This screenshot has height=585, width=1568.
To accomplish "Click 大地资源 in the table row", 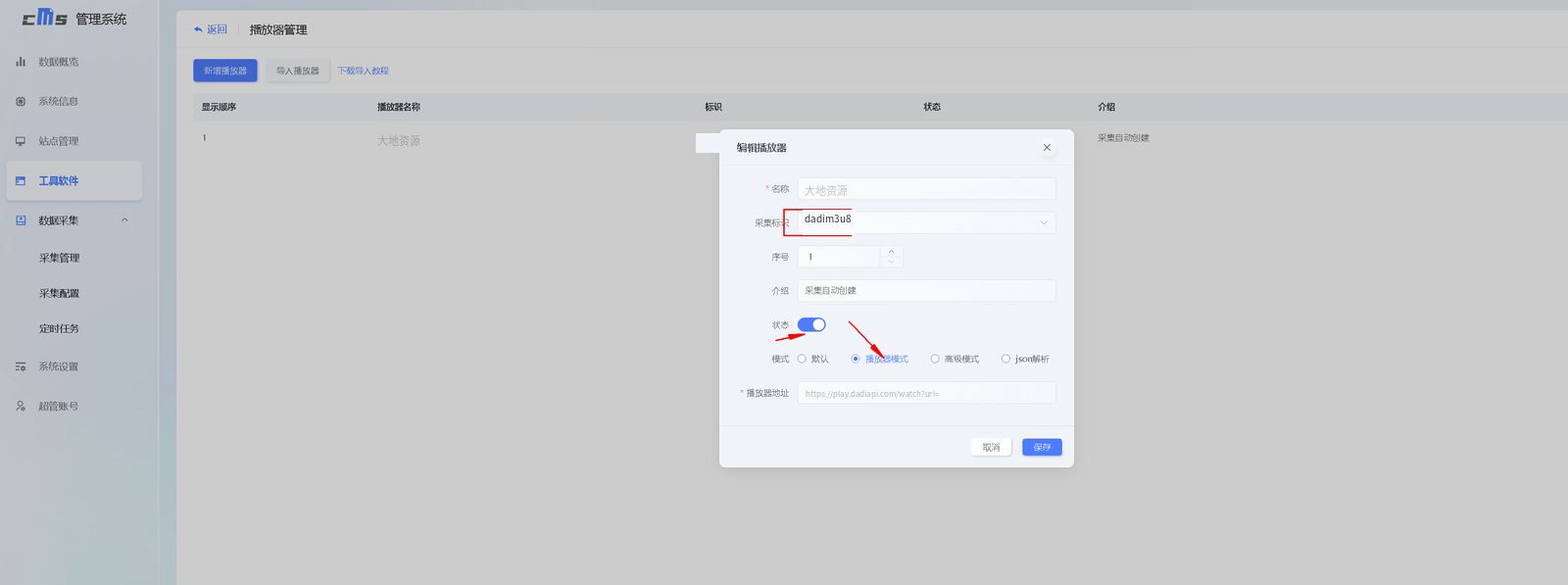I will coord(399,141).
